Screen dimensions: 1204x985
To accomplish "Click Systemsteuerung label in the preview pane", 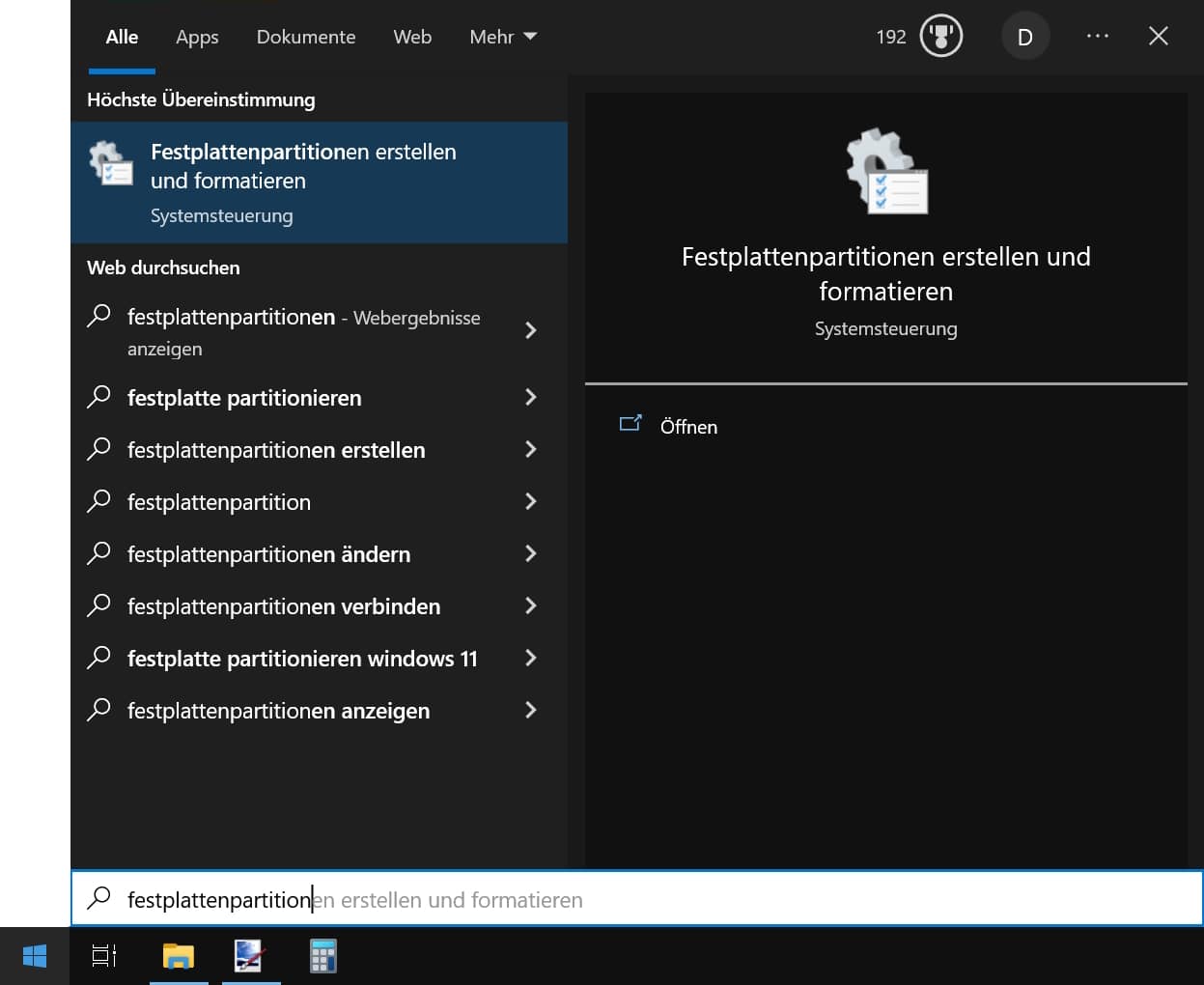I will [x=886, y=328].
